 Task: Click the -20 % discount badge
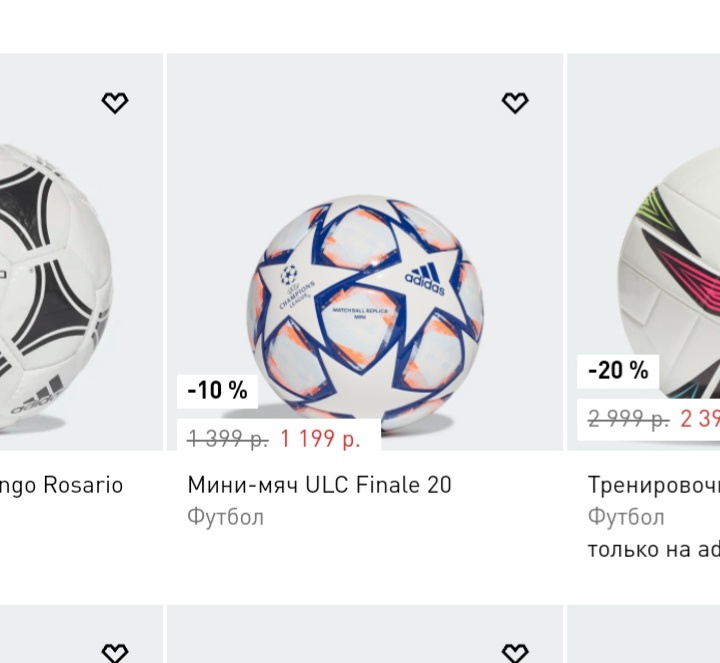618,370
